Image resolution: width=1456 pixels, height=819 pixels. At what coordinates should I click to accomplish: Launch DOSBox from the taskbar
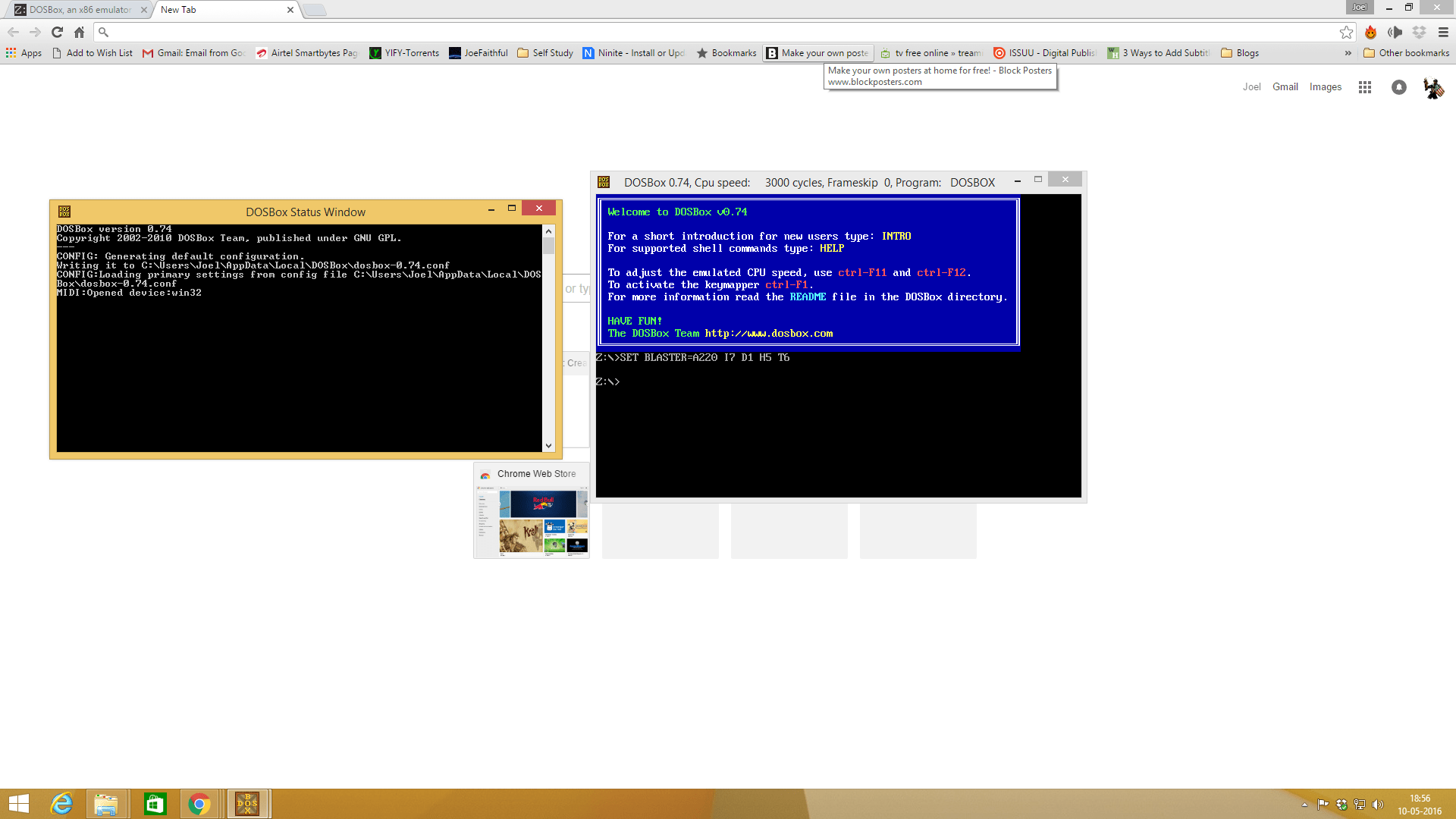pyautogui.click(x=247, y=803)
